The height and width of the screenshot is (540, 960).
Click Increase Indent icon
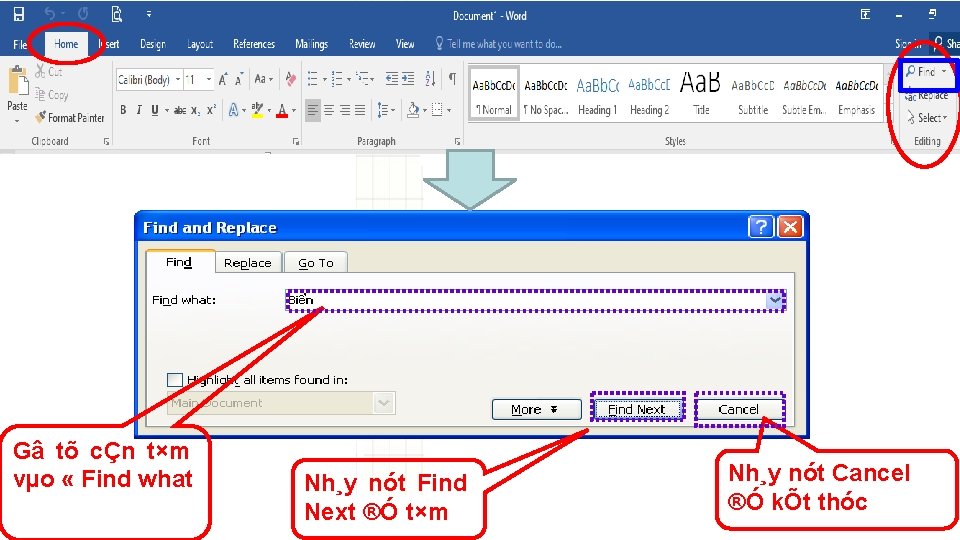point(408,78)
